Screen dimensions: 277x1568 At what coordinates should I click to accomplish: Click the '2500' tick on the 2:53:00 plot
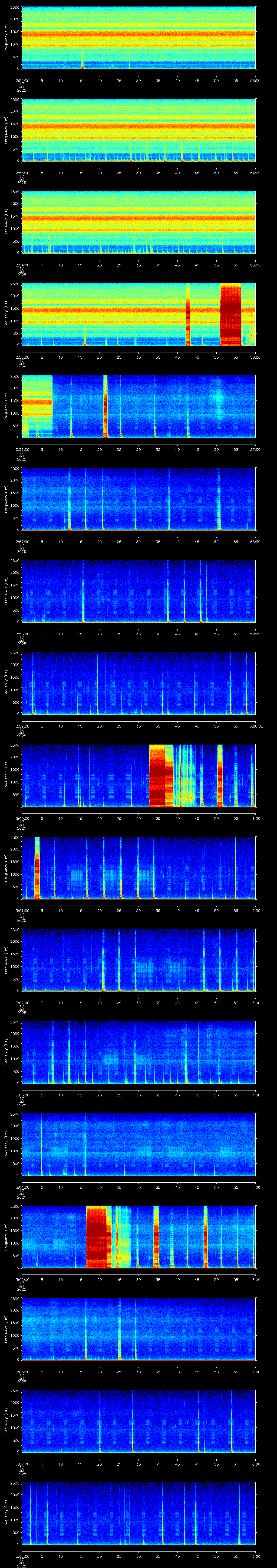click(x=15, y=100)
